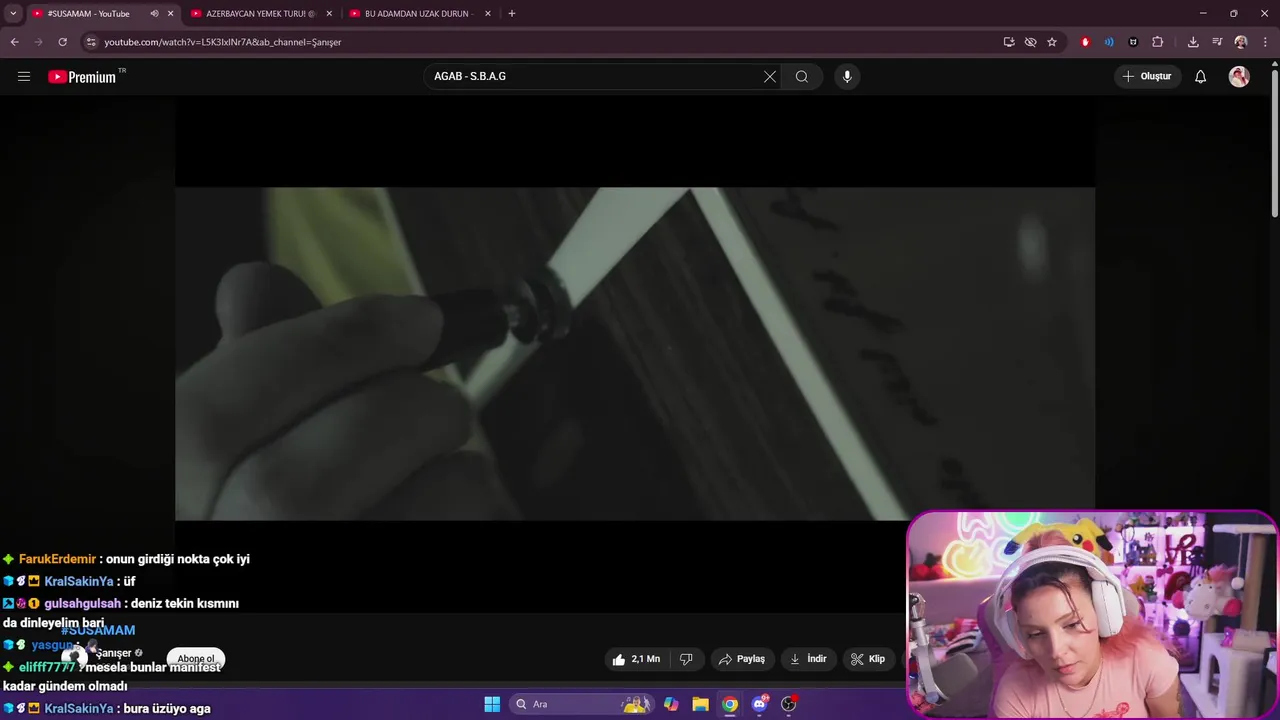The height and width of the screenshot is (720, 1280).
Task: Open a new browser tab
Action: pyautogui.click(x=512, y=14)
